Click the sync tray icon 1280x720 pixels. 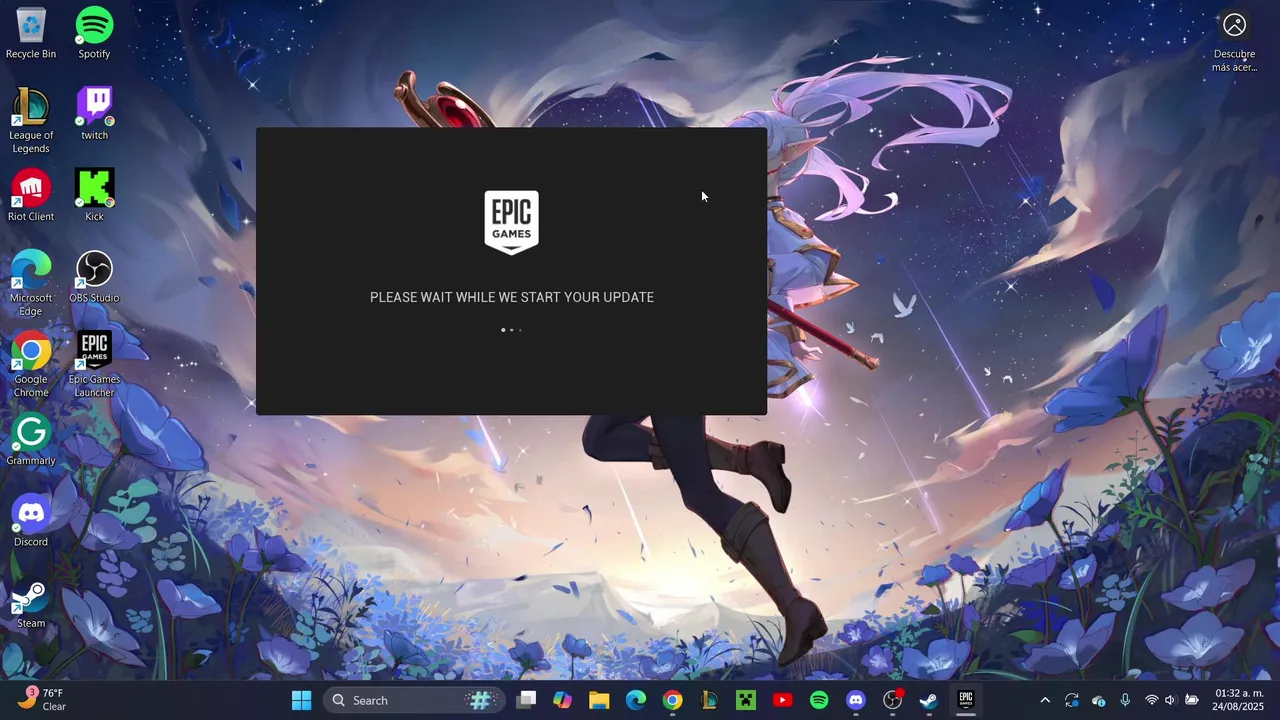pos(1072,700)
